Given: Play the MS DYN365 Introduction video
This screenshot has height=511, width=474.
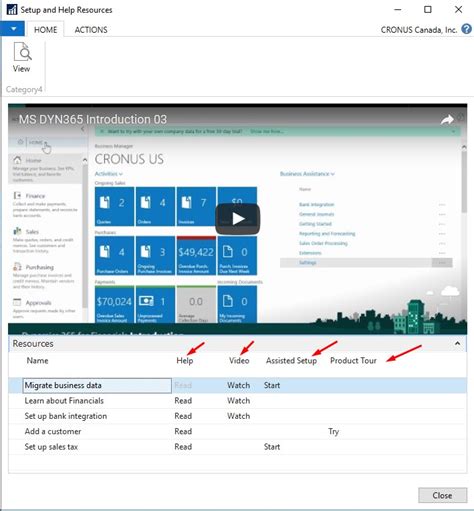Looking at the screenshot, I should (x=237, y=219).
